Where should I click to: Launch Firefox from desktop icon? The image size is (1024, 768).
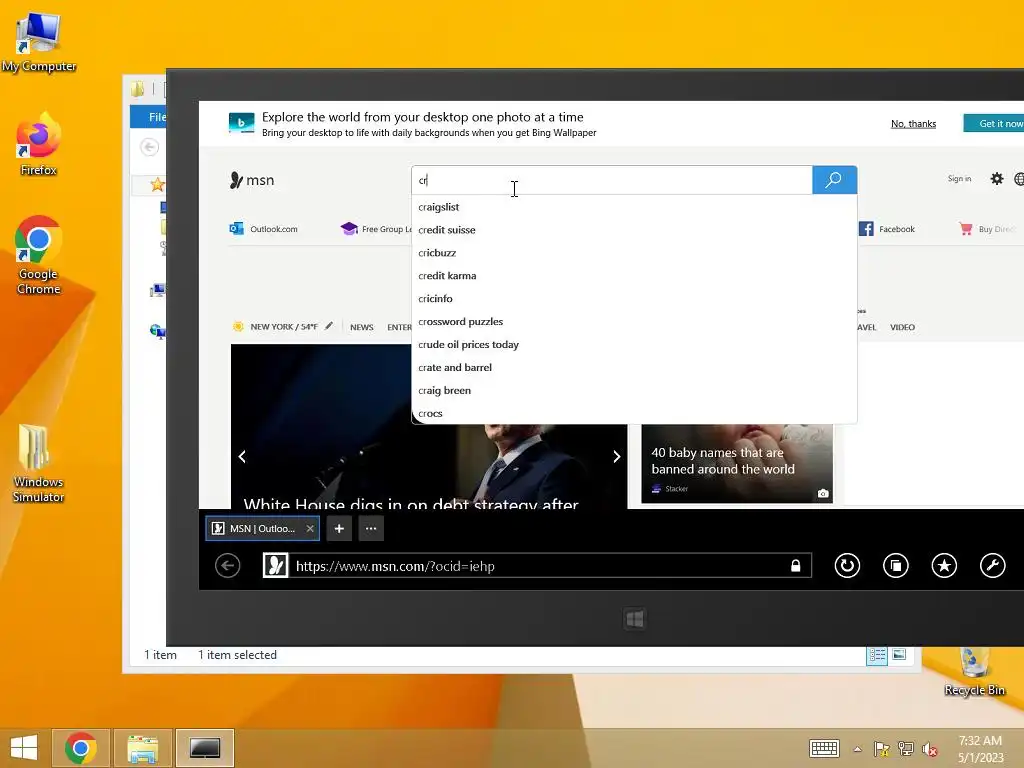(x=39, y=145)
